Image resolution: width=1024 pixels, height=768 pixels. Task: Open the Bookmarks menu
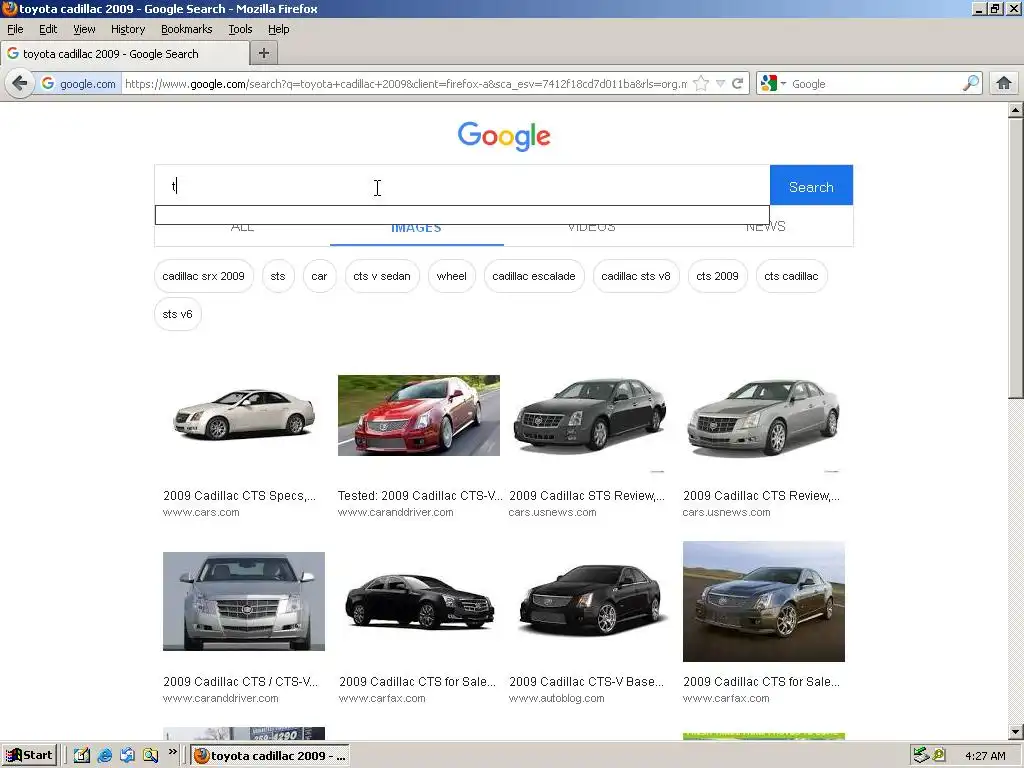tap(187, 29)
